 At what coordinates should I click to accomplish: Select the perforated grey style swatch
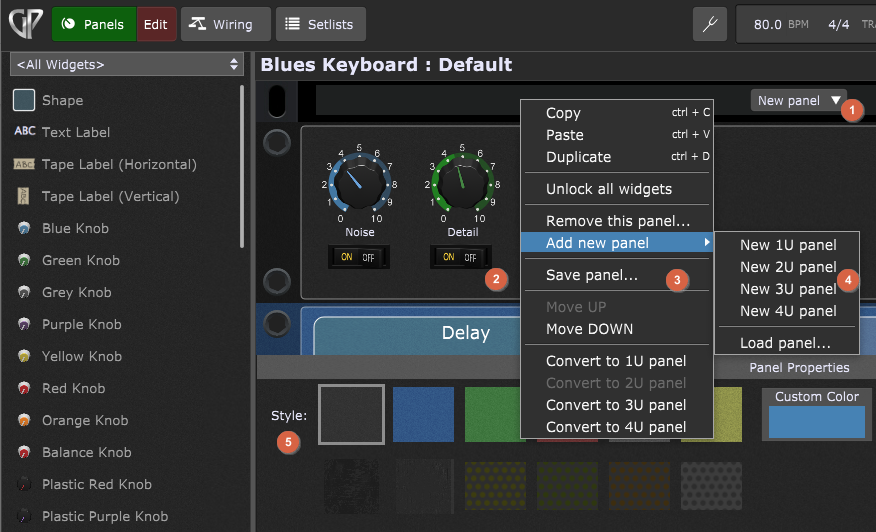tap(711, 486)
